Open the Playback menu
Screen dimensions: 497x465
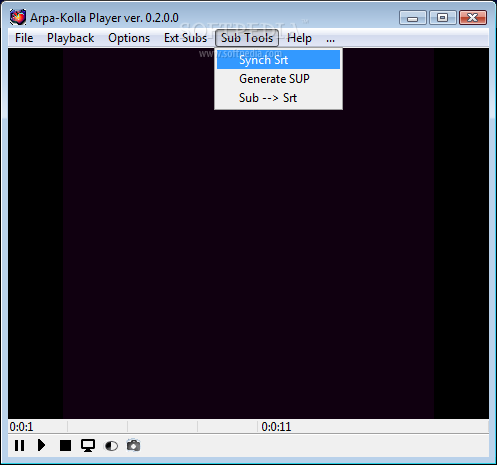coord(70,38)
